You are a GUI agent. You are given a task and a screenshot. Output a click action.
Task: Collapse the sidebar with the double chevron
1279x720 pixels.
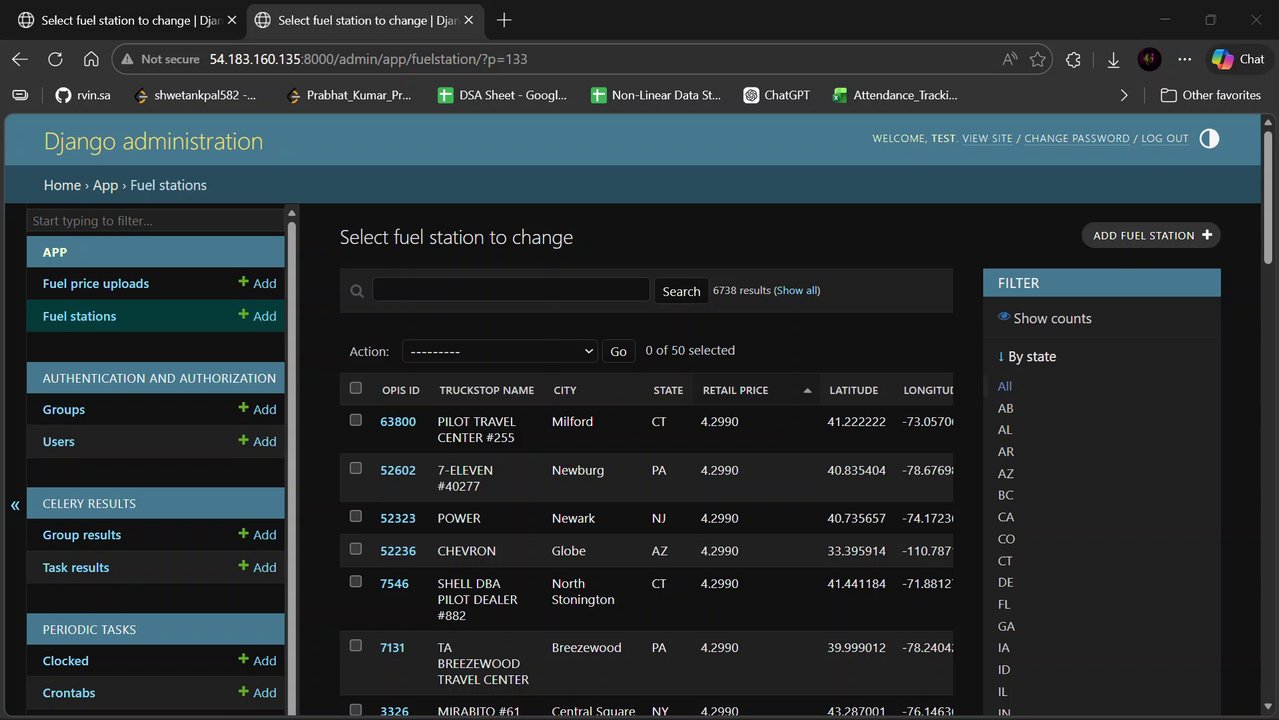(15, 505)
